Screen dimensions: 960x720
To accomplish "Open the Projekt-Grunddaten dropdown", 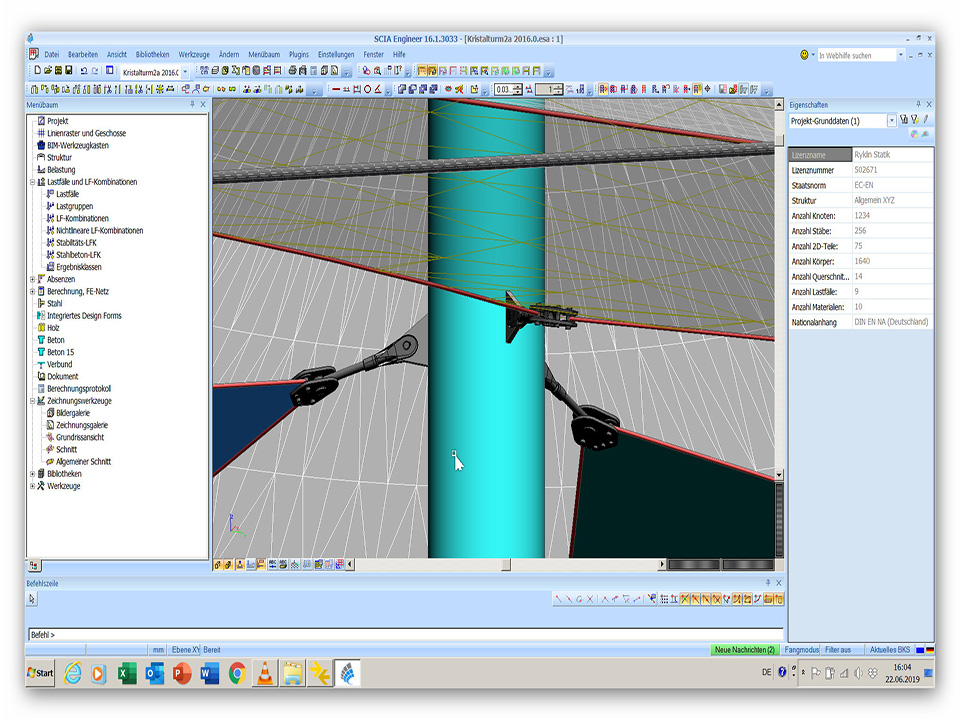I will [892, 121].
